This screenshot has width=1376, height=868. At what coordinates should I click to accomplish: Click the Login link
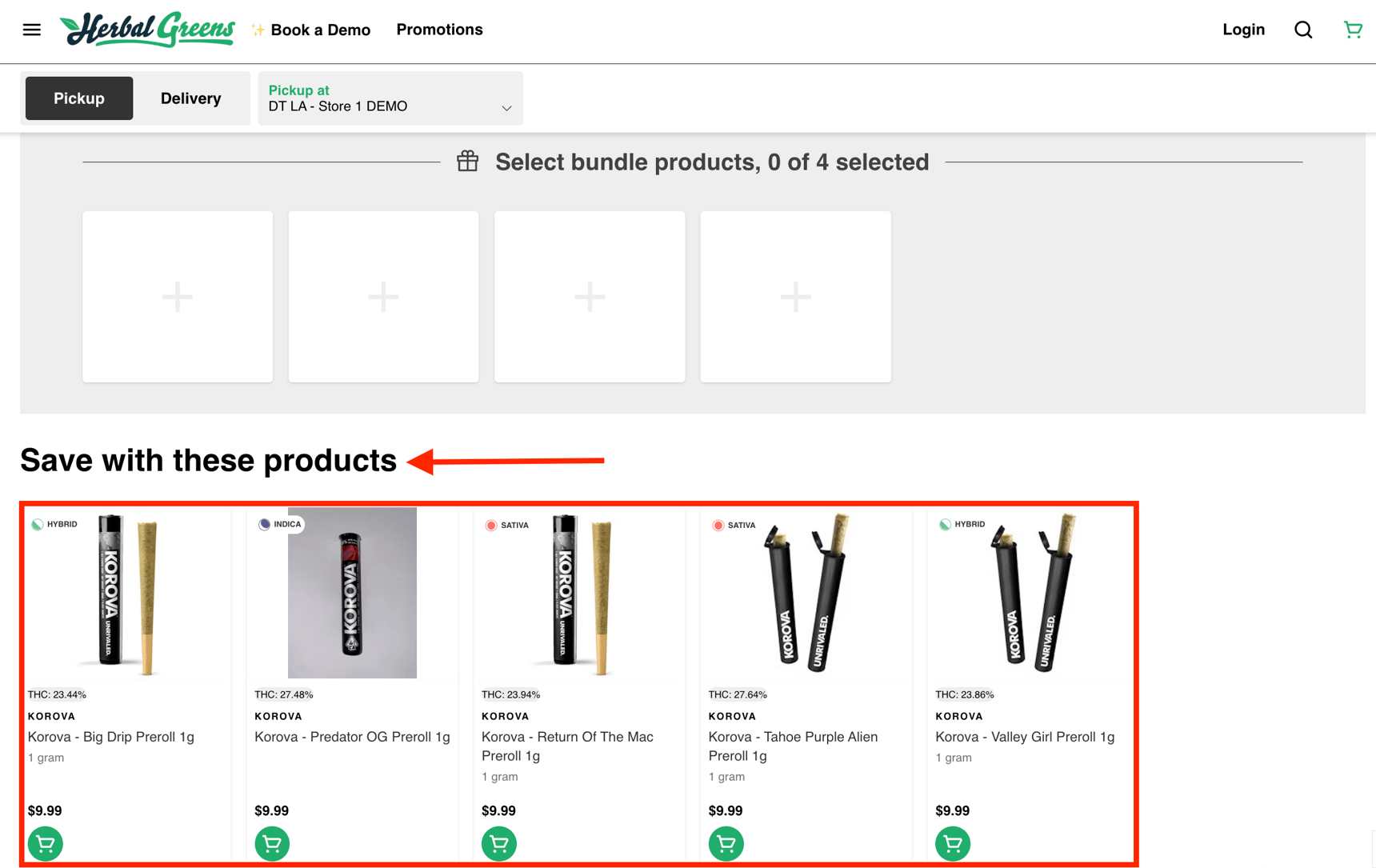point(1243,30)
